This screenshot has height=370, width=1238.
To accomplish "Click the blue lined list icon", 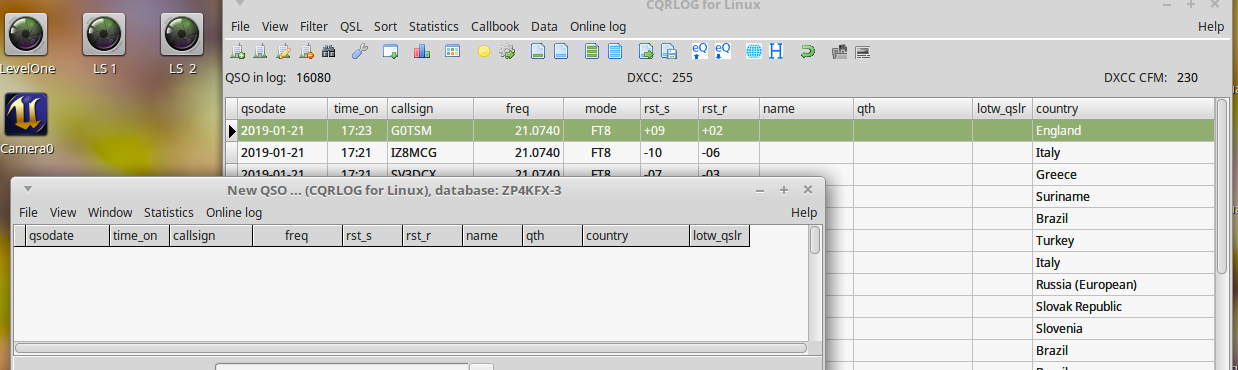I will pos(615,51).
